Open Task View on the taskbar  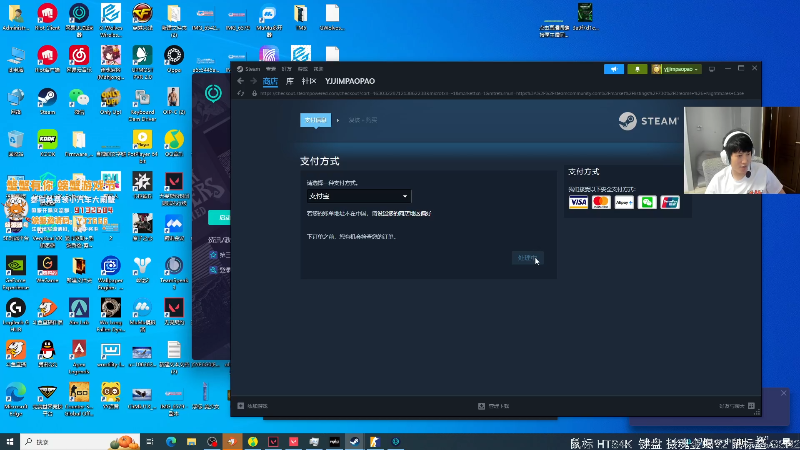[150, 441]
